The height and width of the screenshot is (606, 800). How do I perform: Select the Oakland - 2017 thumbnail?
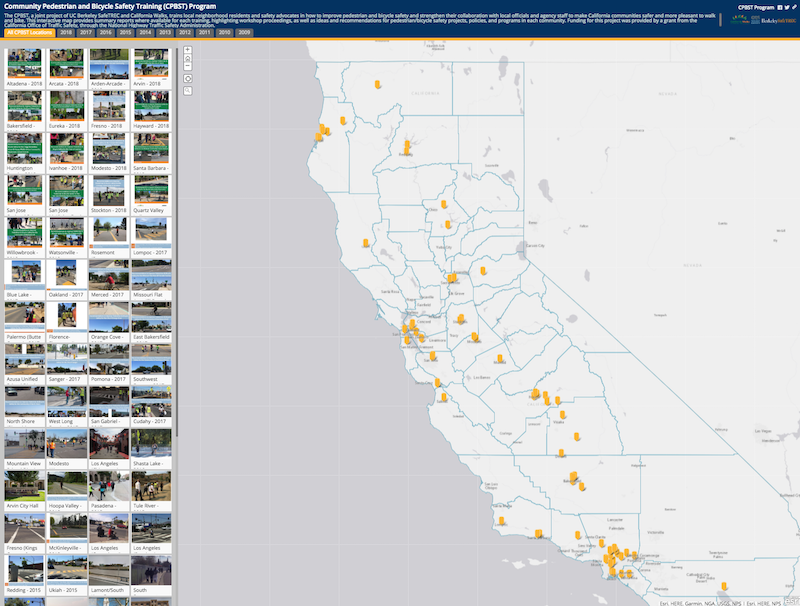point(67,280)
